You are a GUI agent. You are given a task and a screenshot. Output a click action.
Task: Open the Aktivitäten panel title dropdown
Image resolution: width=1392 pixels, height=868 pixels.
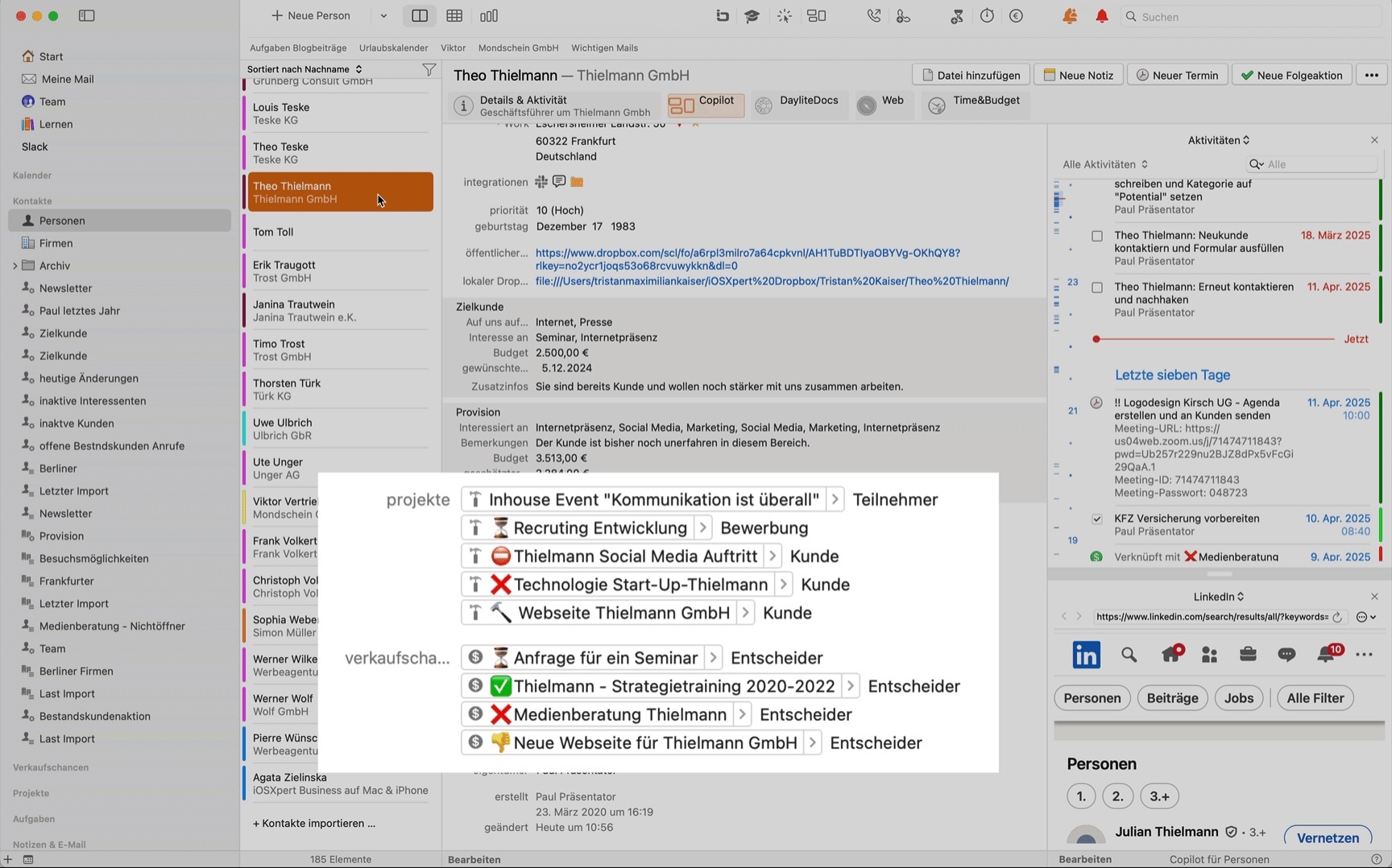click(1219, 140)
